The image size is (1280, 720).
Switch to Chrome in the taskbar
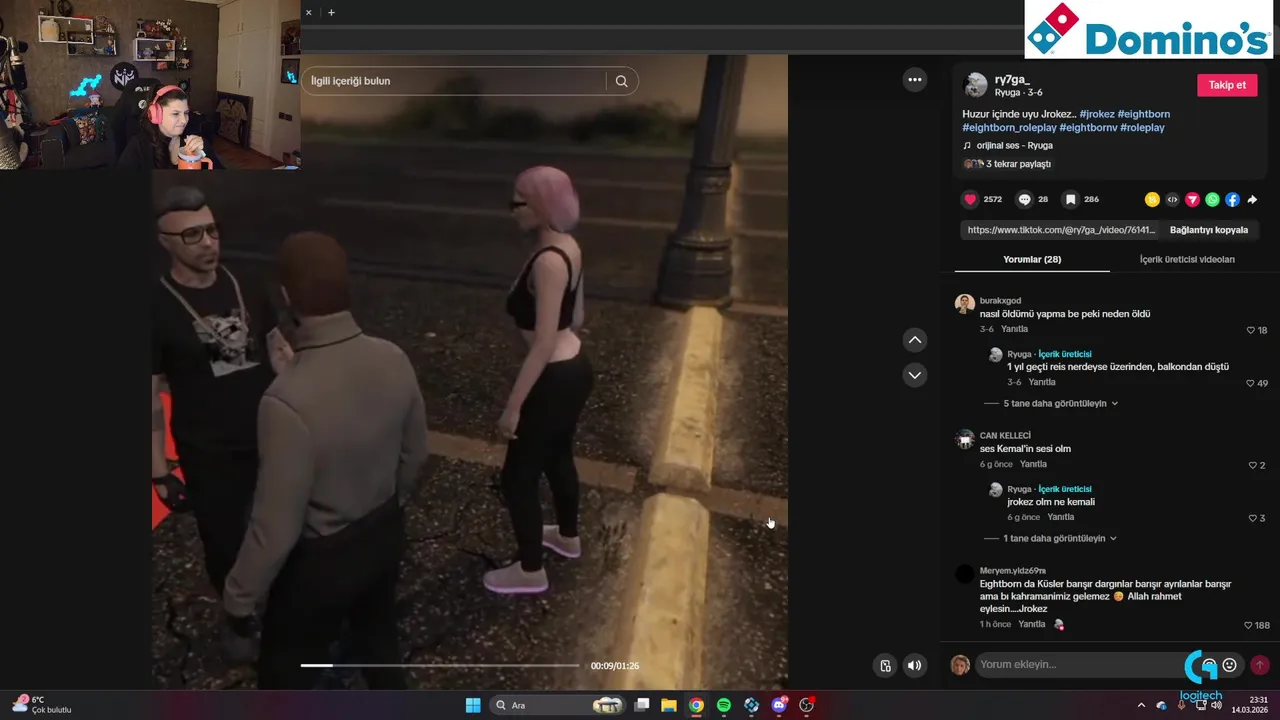pos(696,705)
